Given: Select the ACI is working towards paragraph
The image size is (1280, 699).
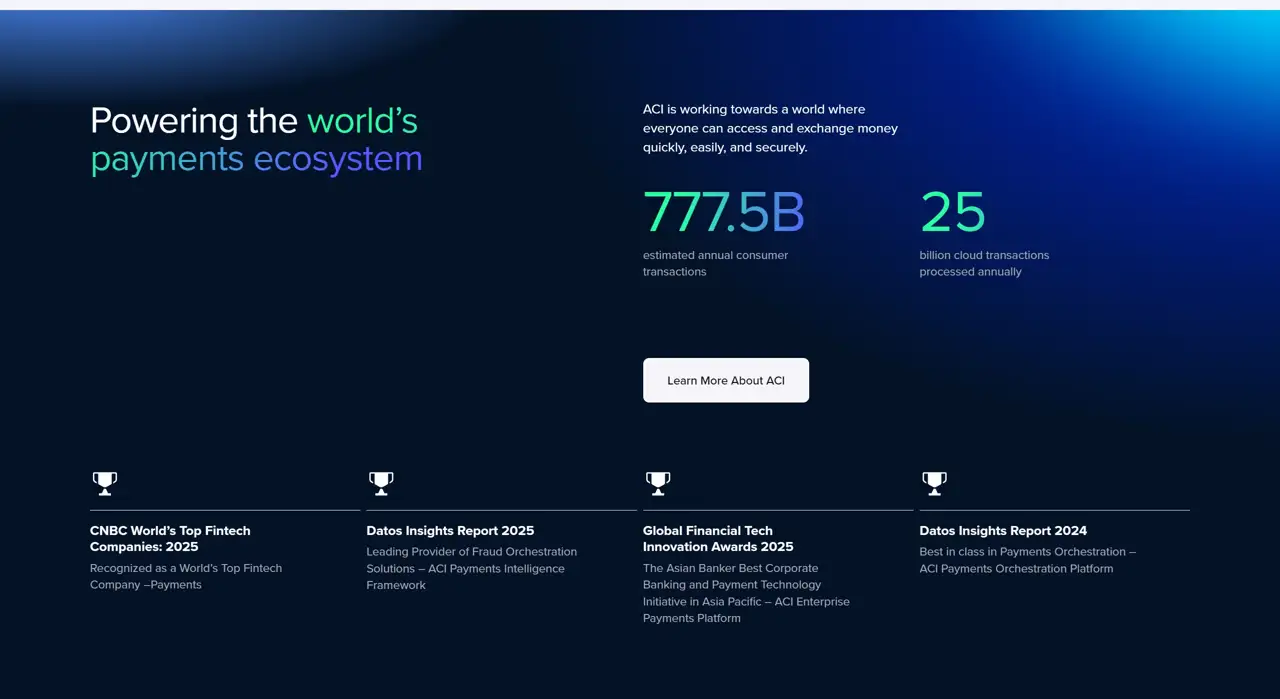Looking at the screenshot, I should point(770,128).
